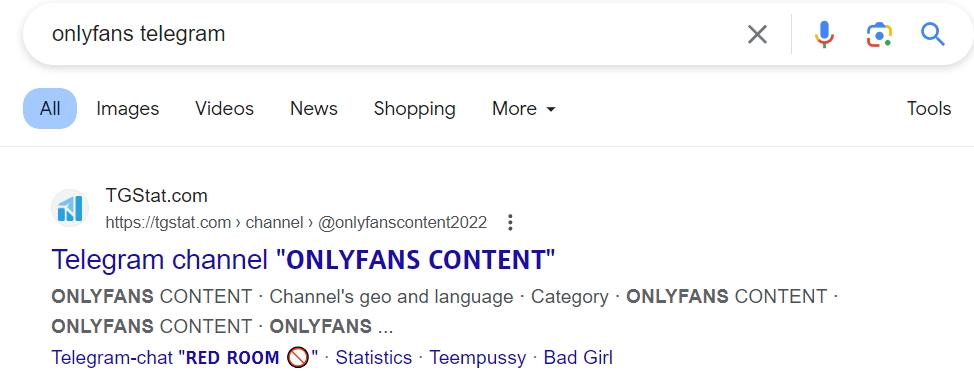The image size is (974, 377).
Task: Open the Statistics sitelink
Action: pos(374,358)
